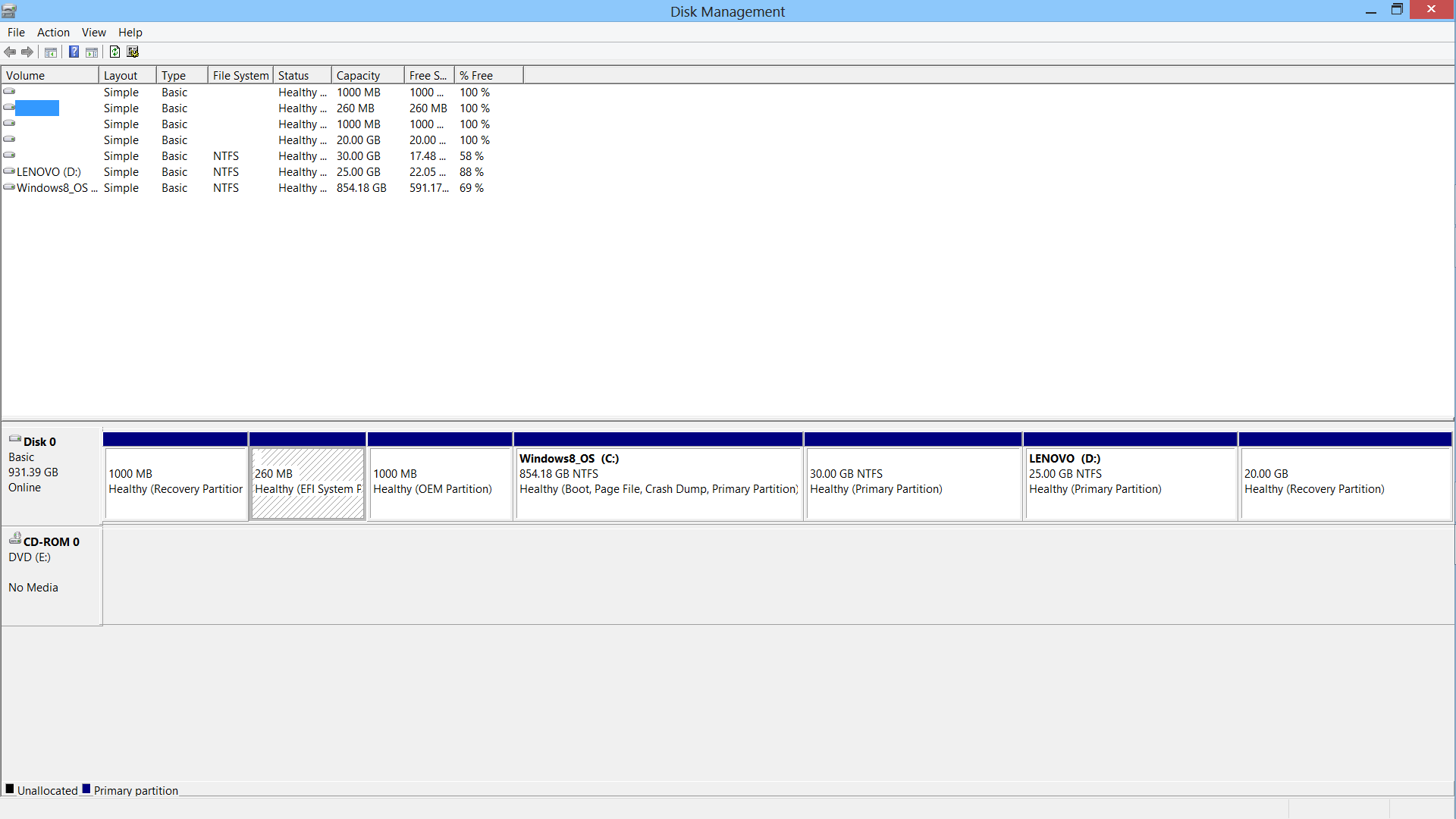Sort by the Capacity column header
The image size is (1456, 819).
(368, 76)
